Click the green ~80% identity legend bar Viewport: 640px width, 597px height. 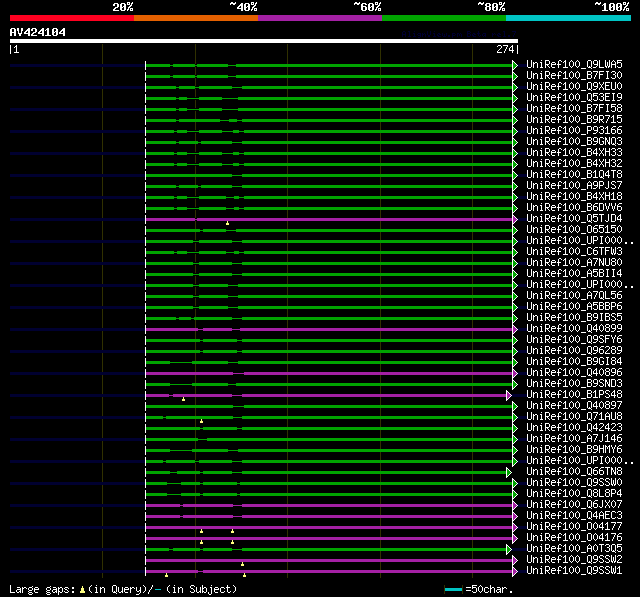click(444, 18)
